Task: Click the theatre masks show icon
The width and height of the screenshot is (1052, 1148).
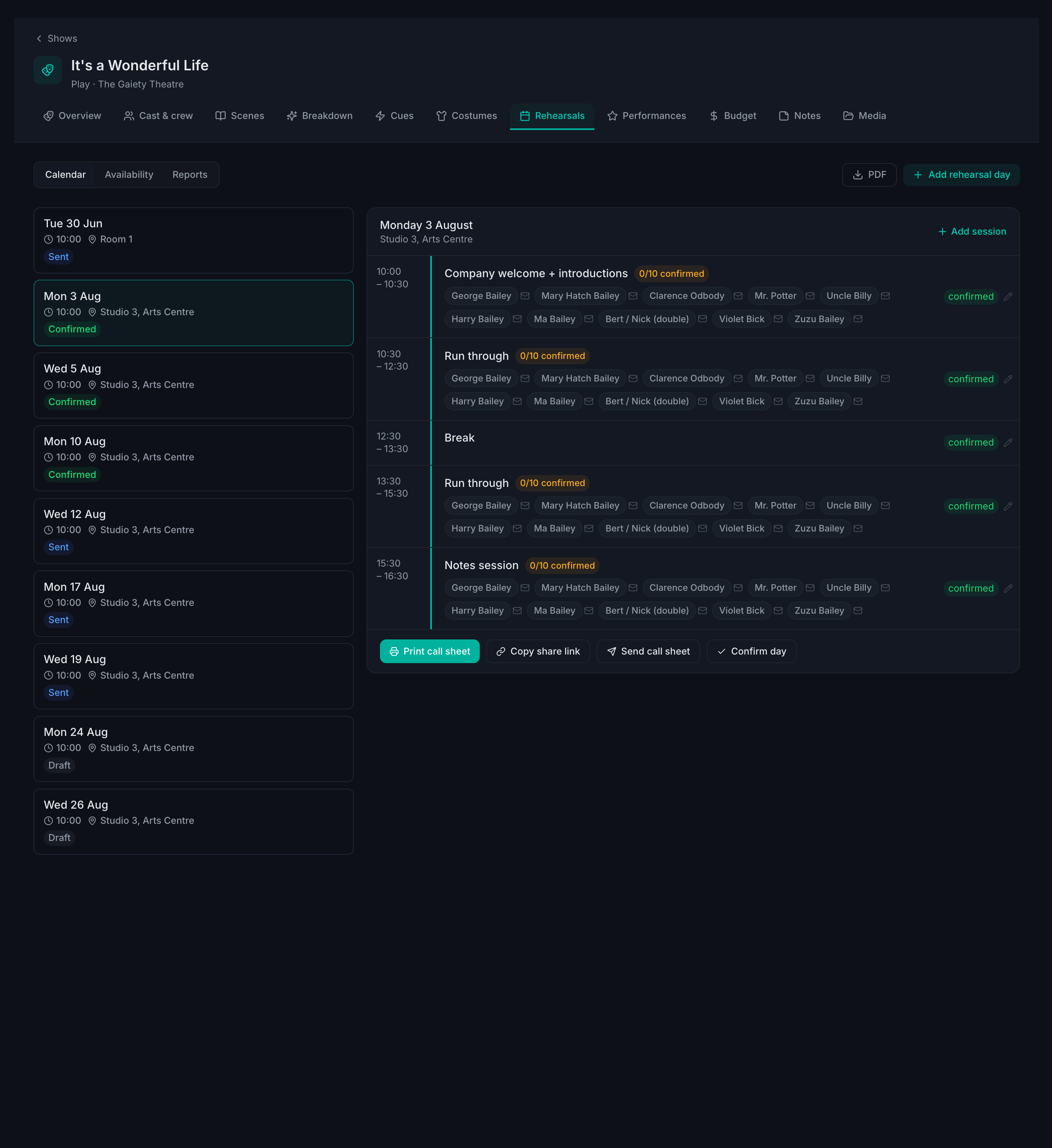Action: tap(48, 70)
